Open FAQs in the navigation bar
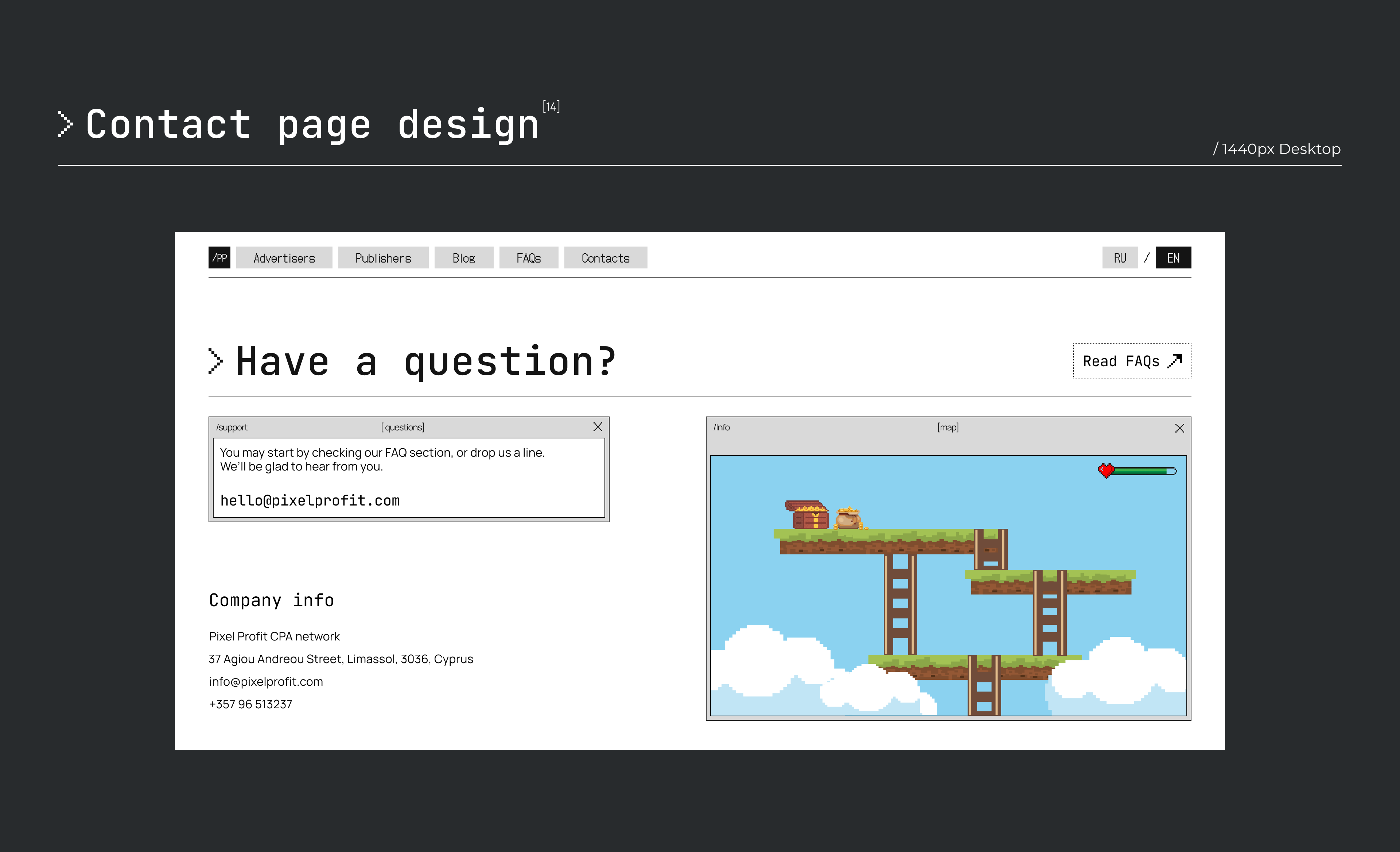 (x=528, y=257)
